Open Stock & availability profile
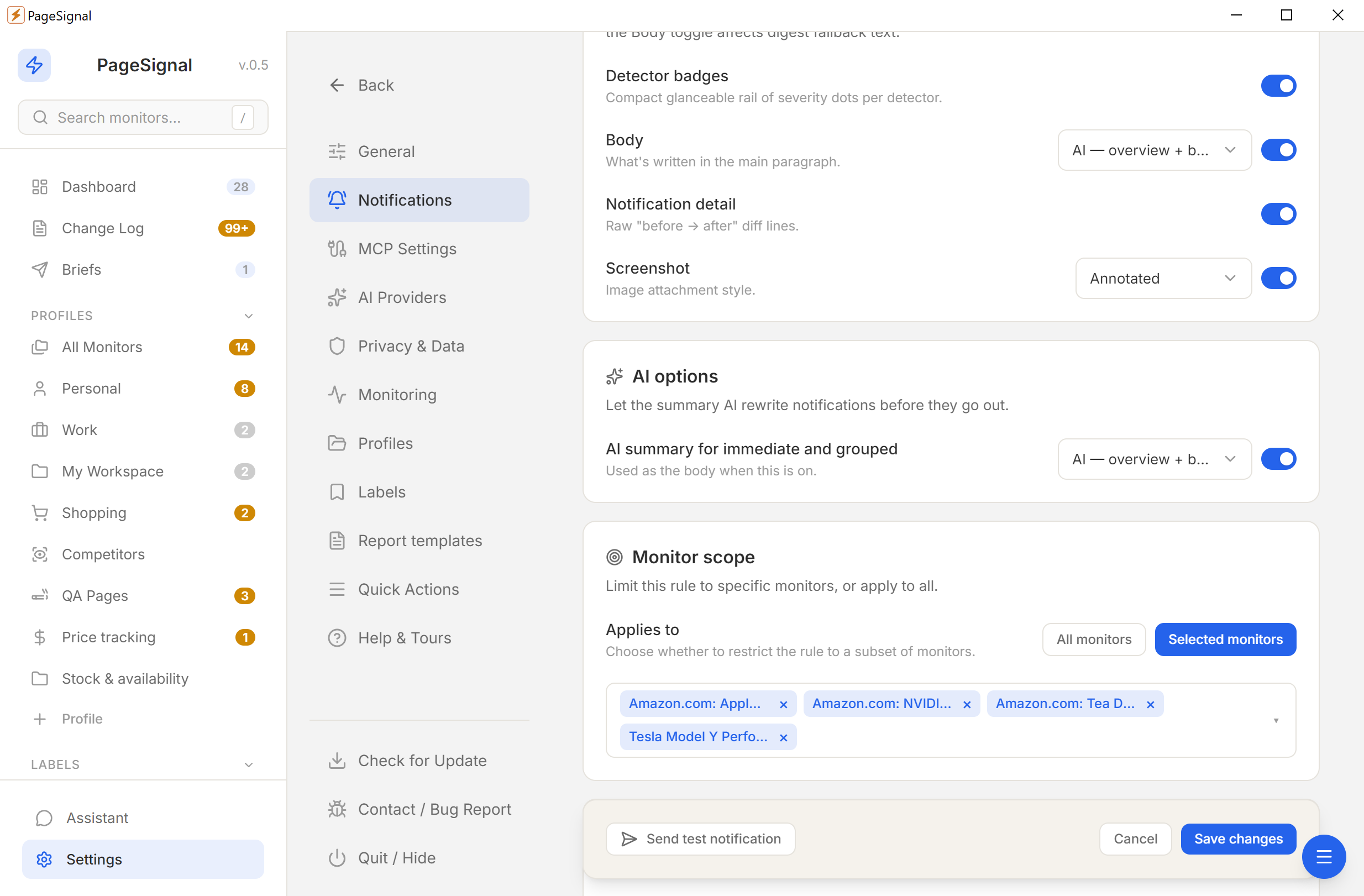This screenshot has width=1364, height=896. click(143, 679)
